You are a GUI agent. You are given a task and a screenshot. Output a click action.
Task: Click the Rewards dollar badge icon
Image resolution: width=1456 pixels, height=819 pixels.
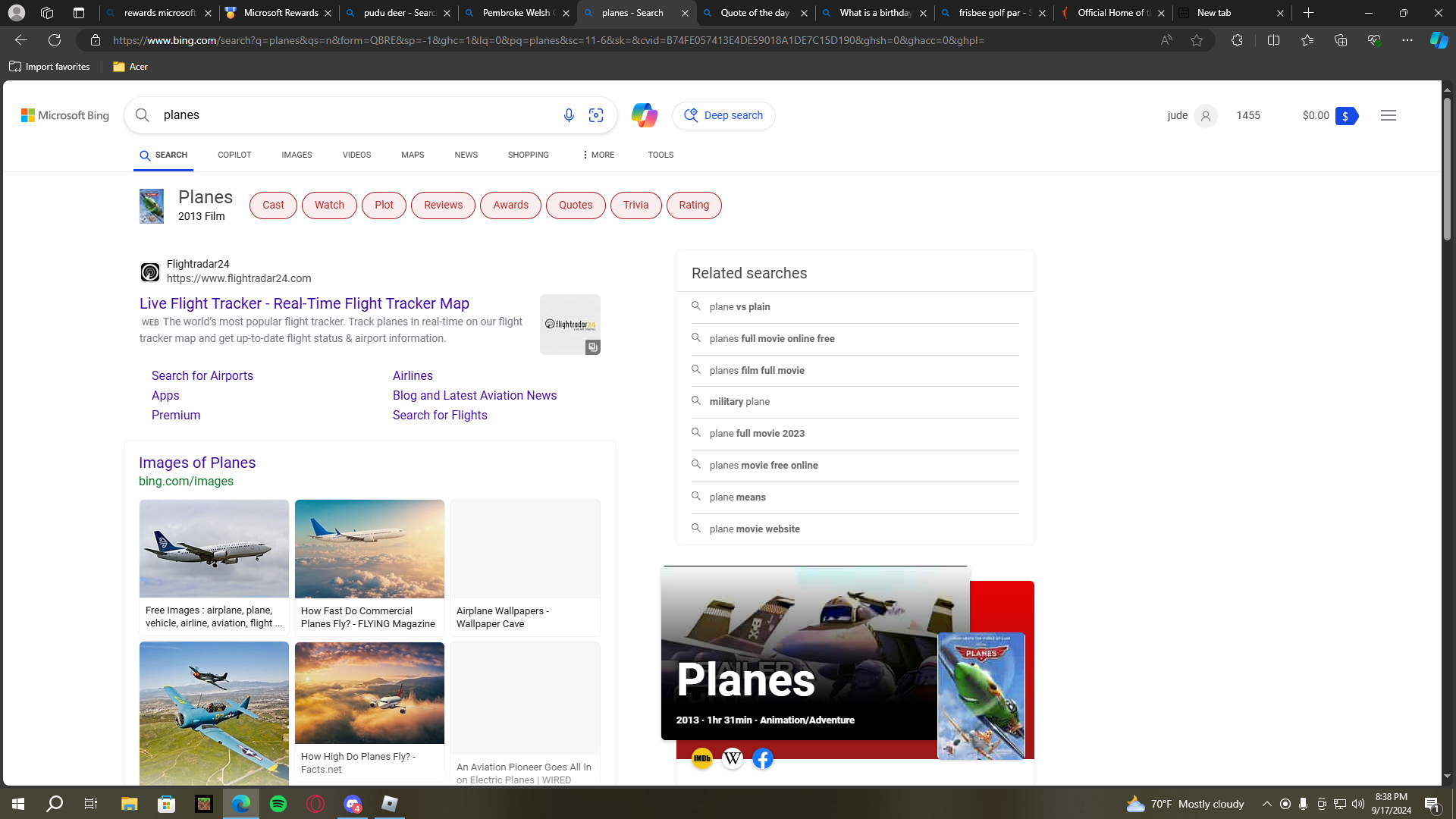point(1345,116)
